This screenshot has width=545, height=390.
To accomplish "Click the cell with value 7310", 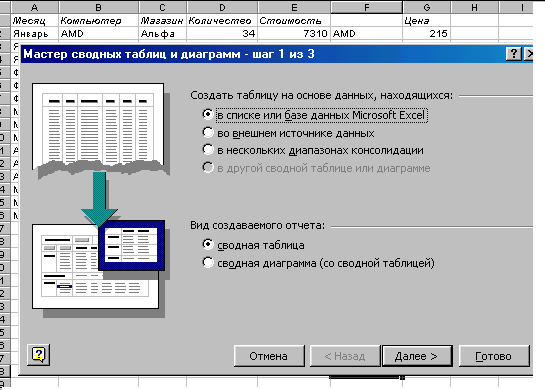I will click(x=294, y=34).
